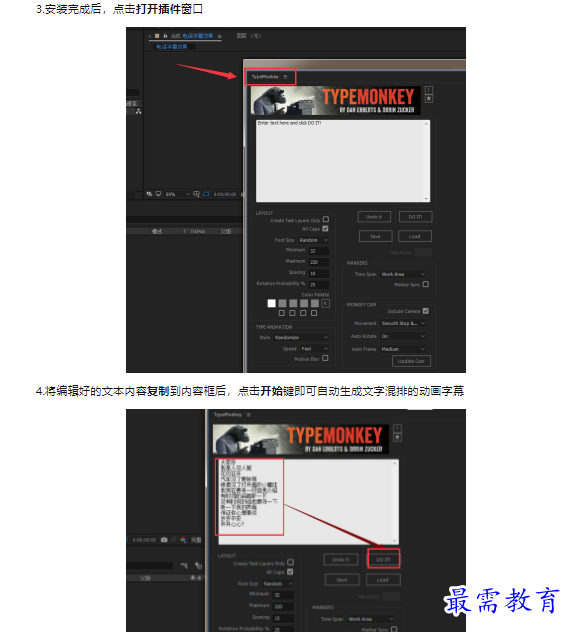
Task: Open the Movement Smooth Stop dropdown
Action: [x=403, y=323]
